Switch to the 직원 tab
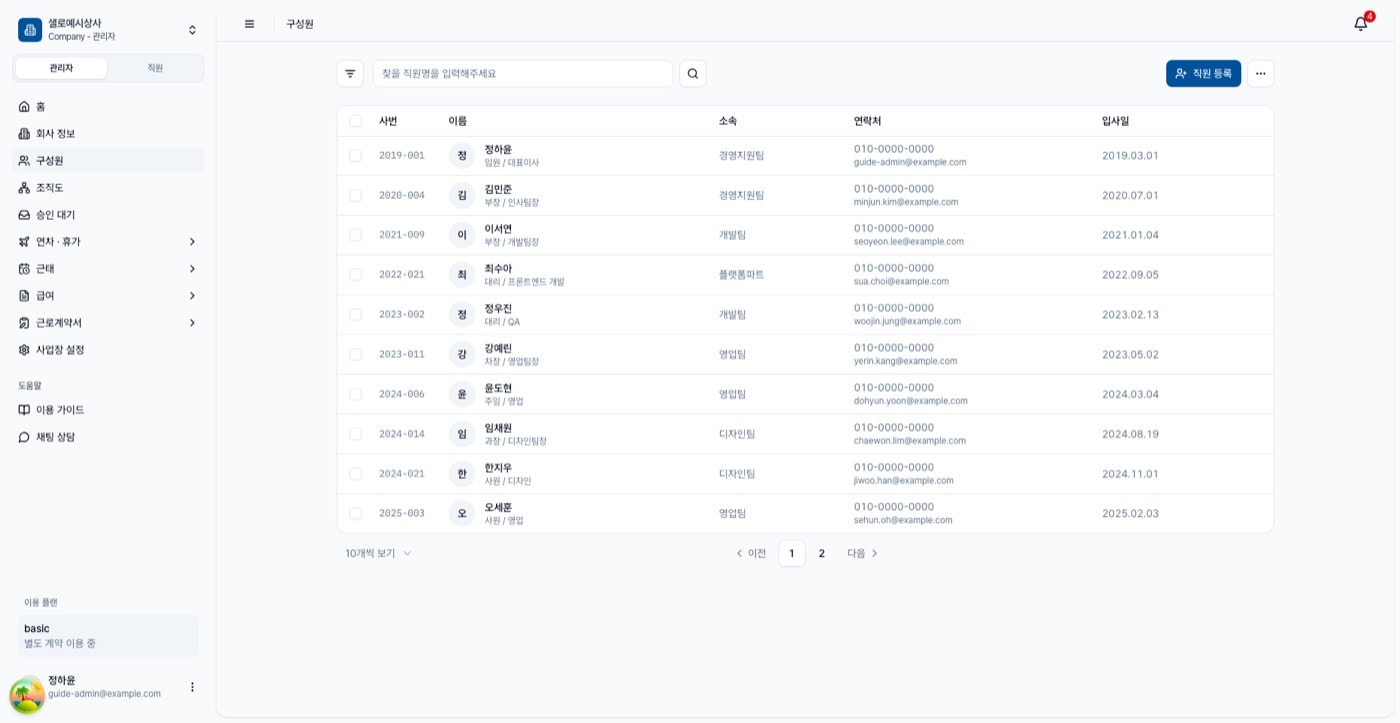This screenshot has height=723, width=1400. 155,68
